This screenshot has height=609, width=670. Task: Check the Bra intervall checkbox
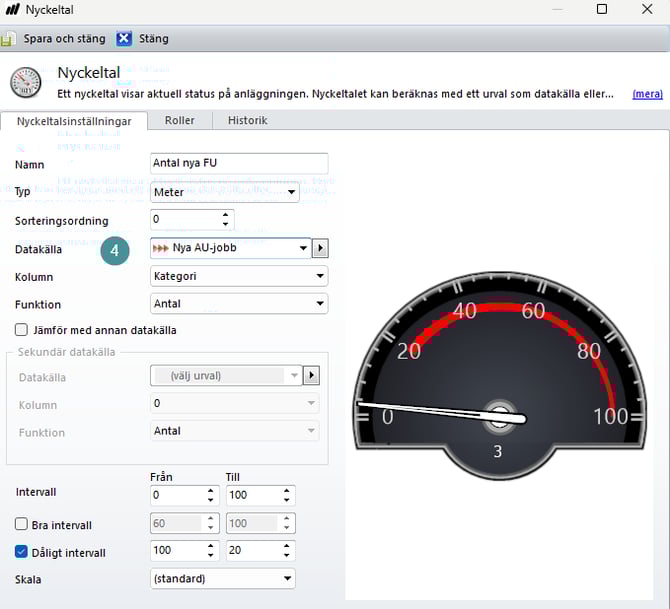click(21, 525)
